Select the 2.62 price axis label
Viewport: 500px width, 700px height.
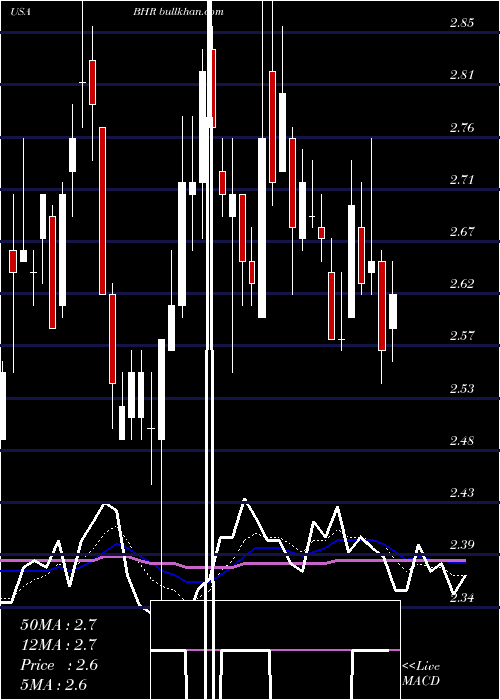tap(462, 283)
